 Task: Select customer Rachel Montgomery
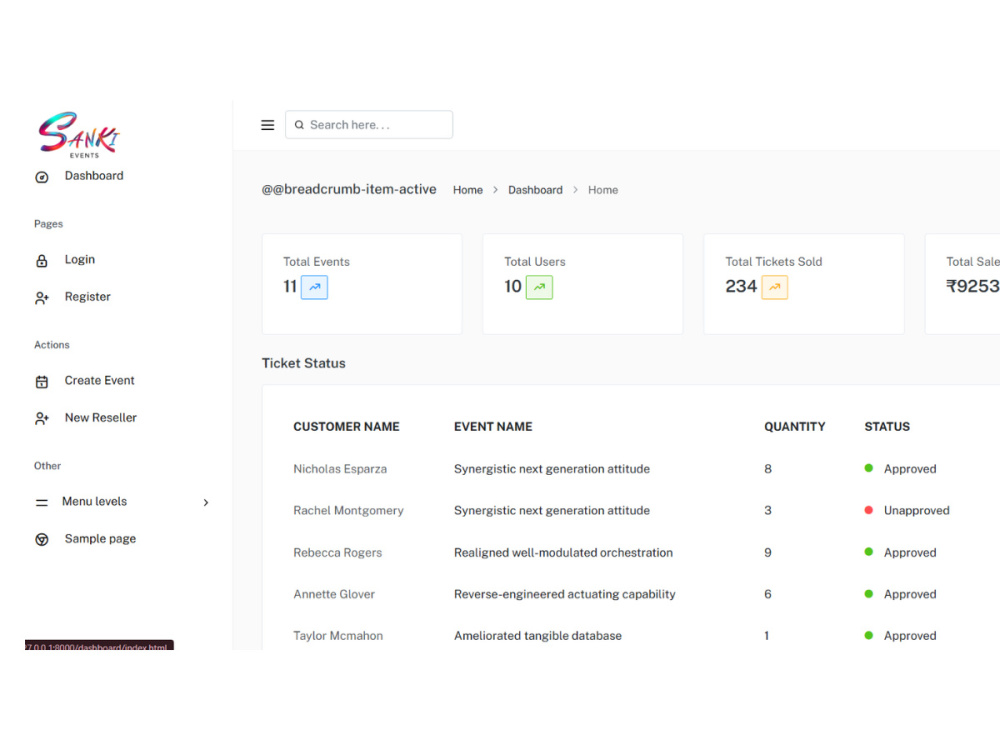point(348,511)
